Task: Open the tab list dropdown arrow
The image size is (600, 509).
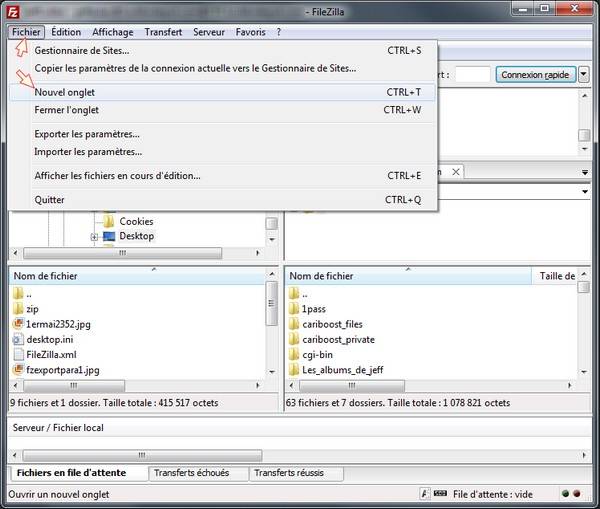Action: point(585,173)
